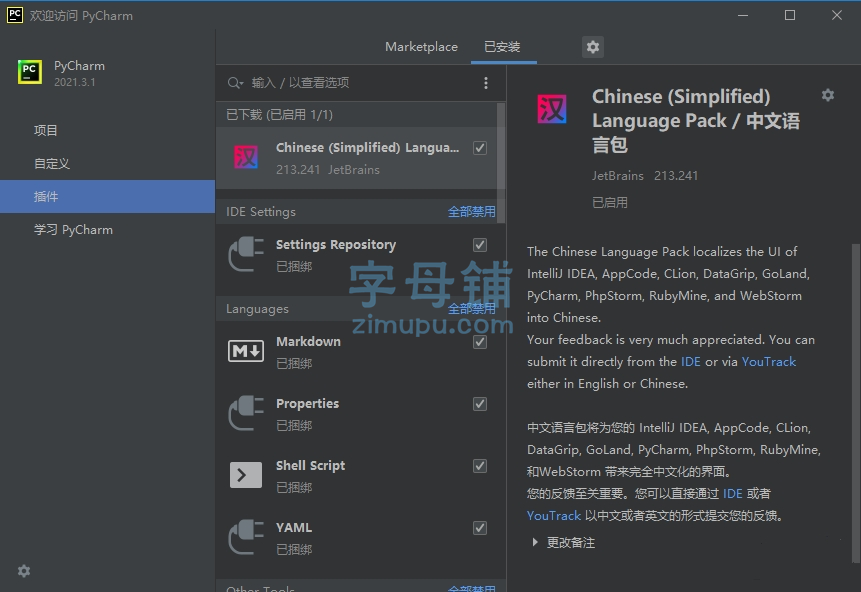Select the 已安装 tab
Screen dimensions: 861x592
(502, 47)
